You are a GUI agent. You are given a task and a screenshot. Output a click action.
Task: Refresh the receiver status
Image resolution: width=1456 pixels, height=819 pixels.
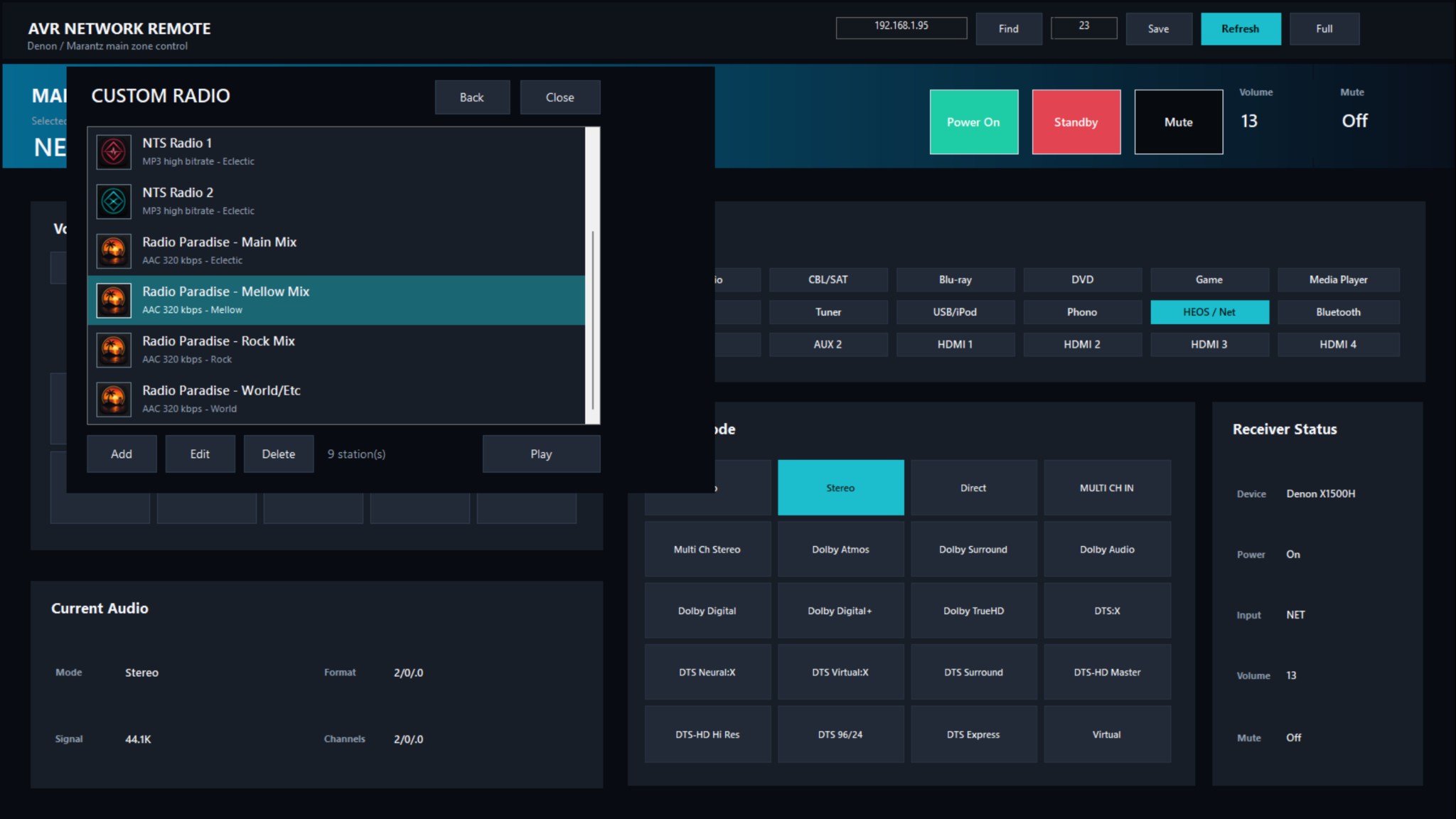(x=1241, y=28)
